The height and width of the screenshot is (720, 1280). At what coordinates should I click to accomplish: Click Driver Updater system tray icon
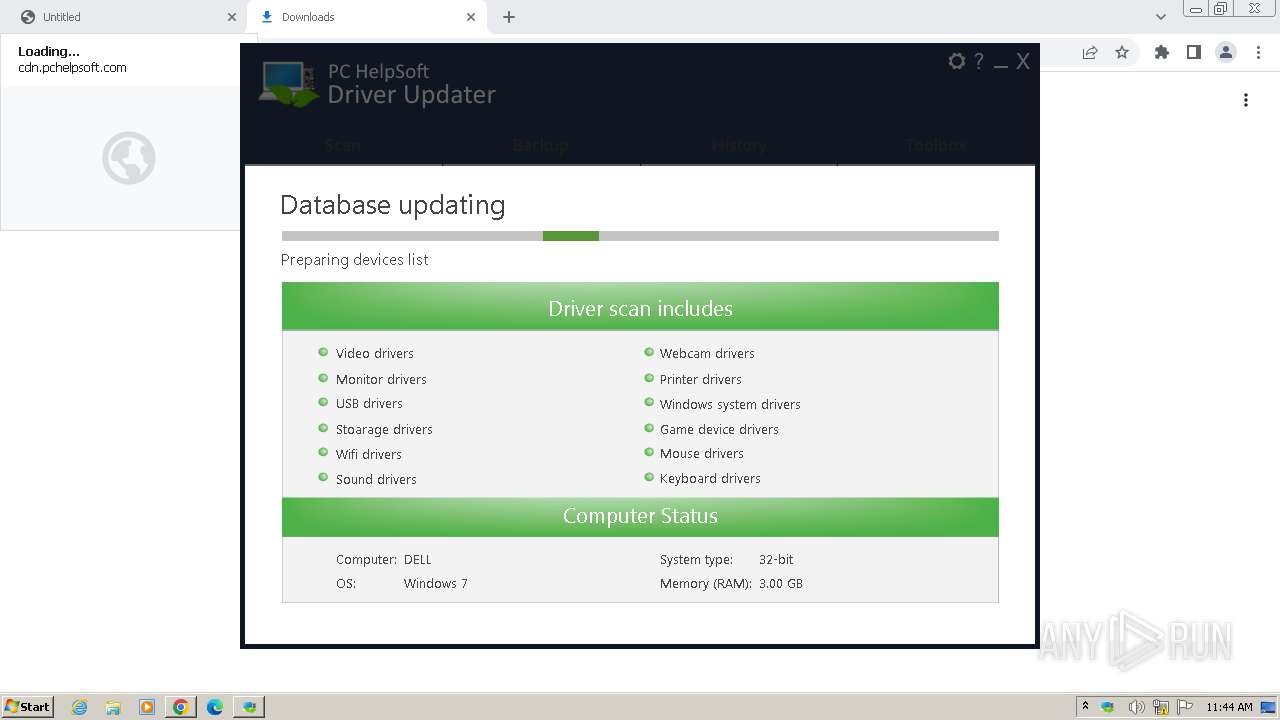1108,707
